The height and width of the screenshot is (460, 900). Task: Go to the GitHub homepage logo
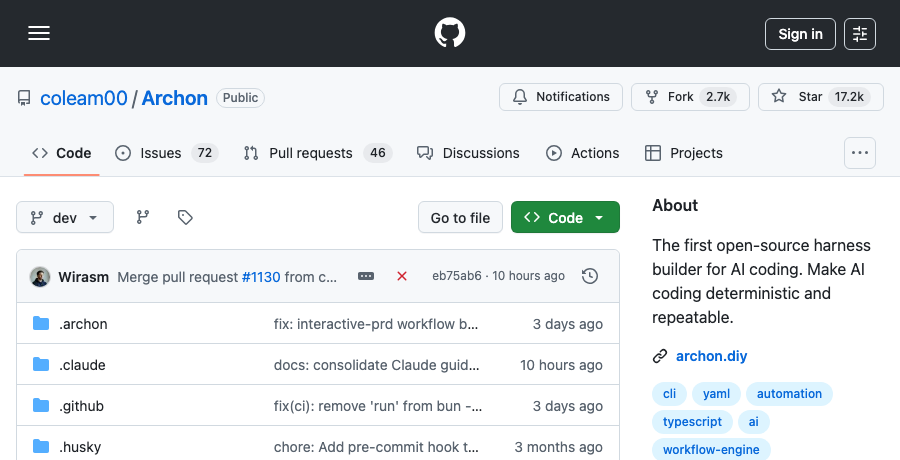450,33
